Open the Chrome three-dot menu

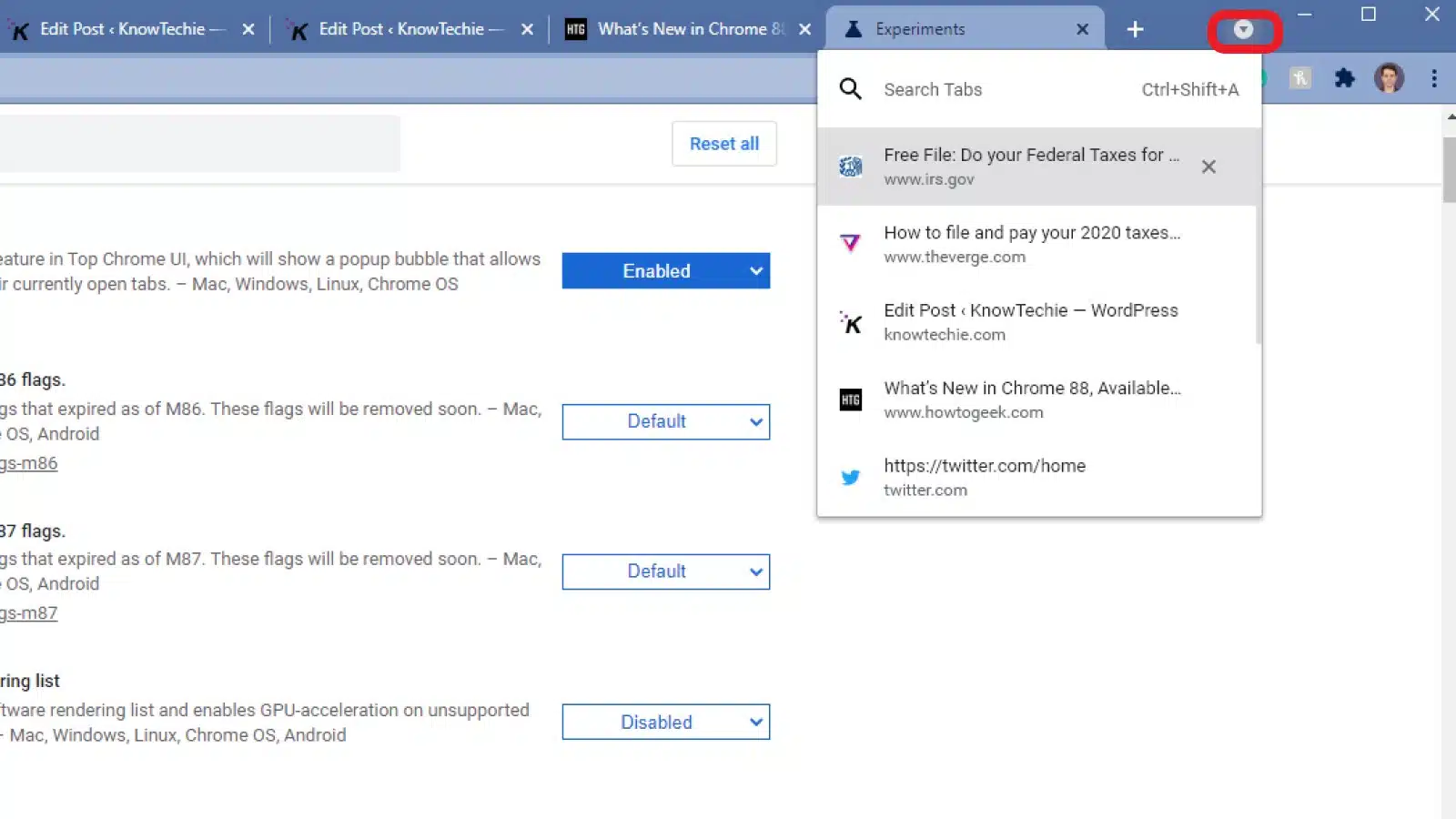pos(1433,78)
